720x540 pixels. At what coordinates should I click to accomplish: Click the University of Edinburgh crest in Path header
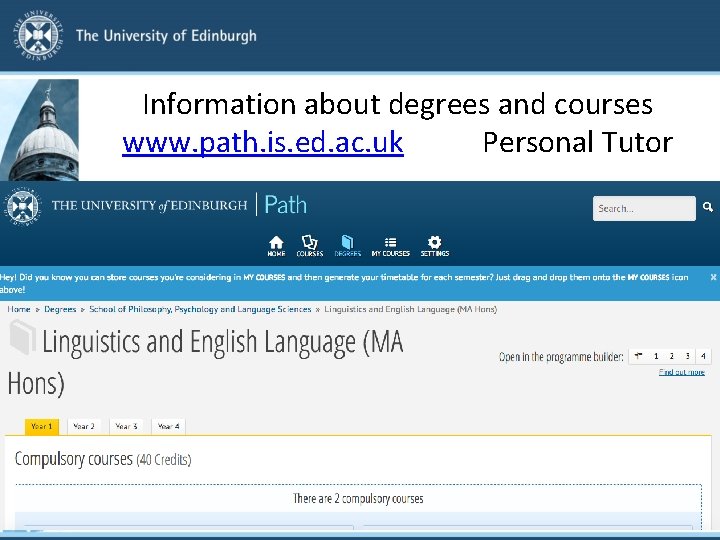pyautogui.click(x=22, y=206)
